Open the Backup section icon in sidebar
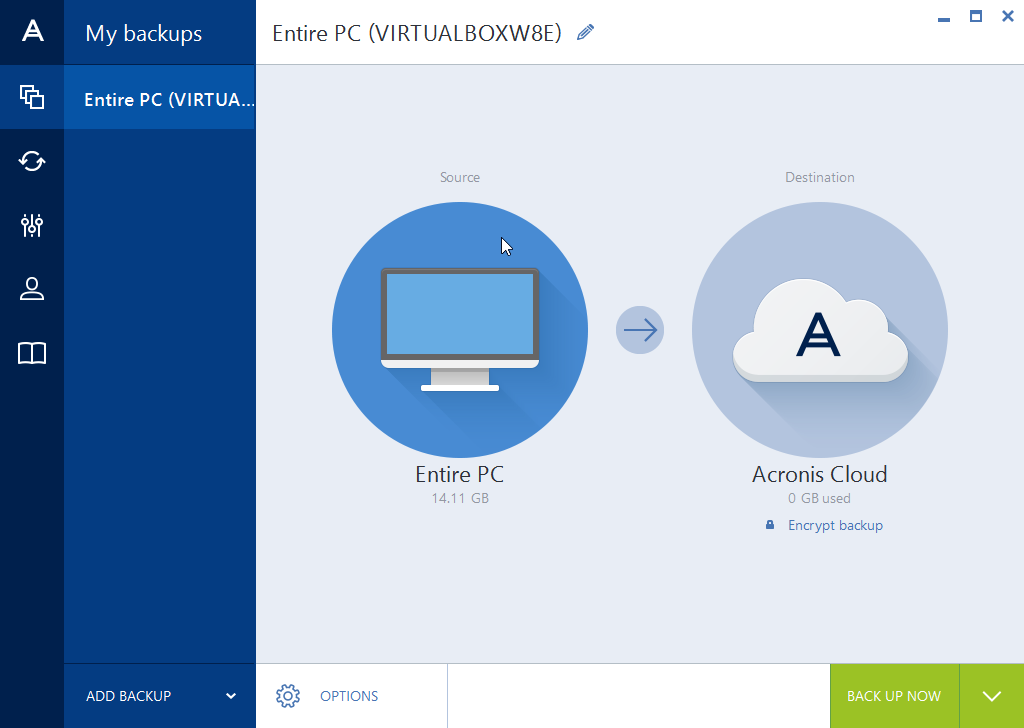1024x728 pixels. 31,97
